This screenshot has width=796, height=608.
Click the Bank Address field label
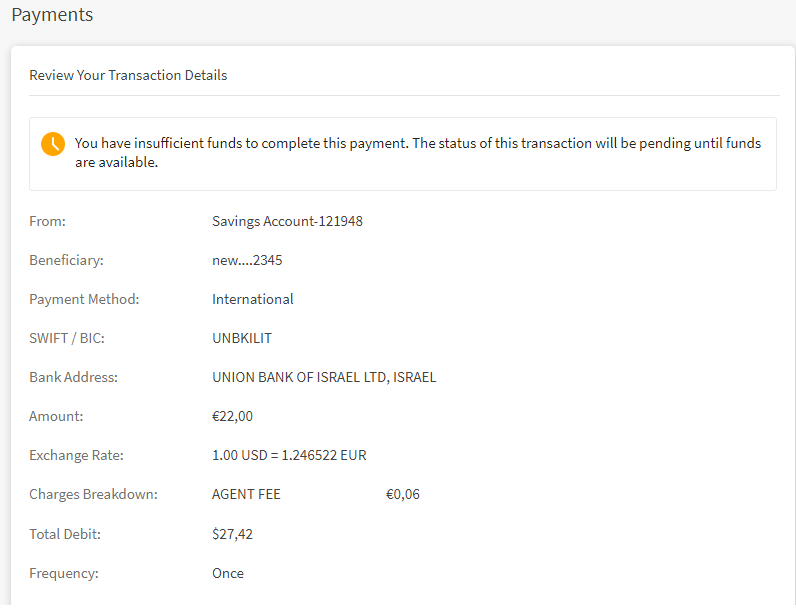[x=73, y=377]
